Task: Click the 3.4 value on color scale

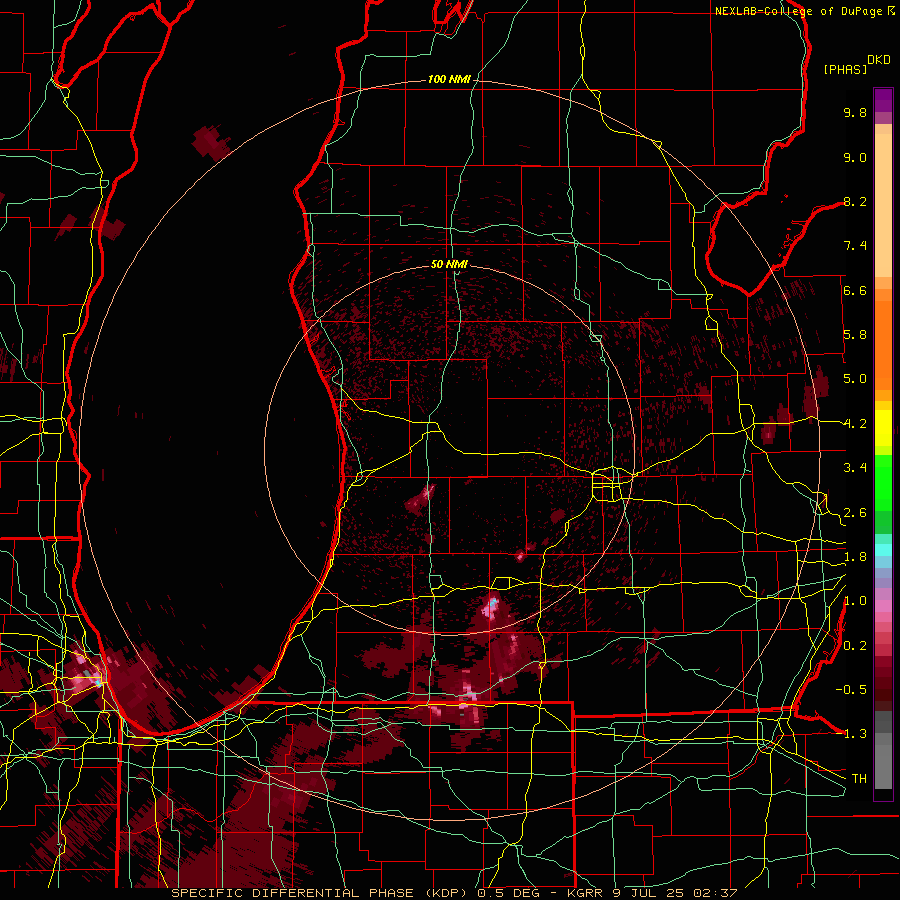Action: pyautogui.click(x=855, y=468)
